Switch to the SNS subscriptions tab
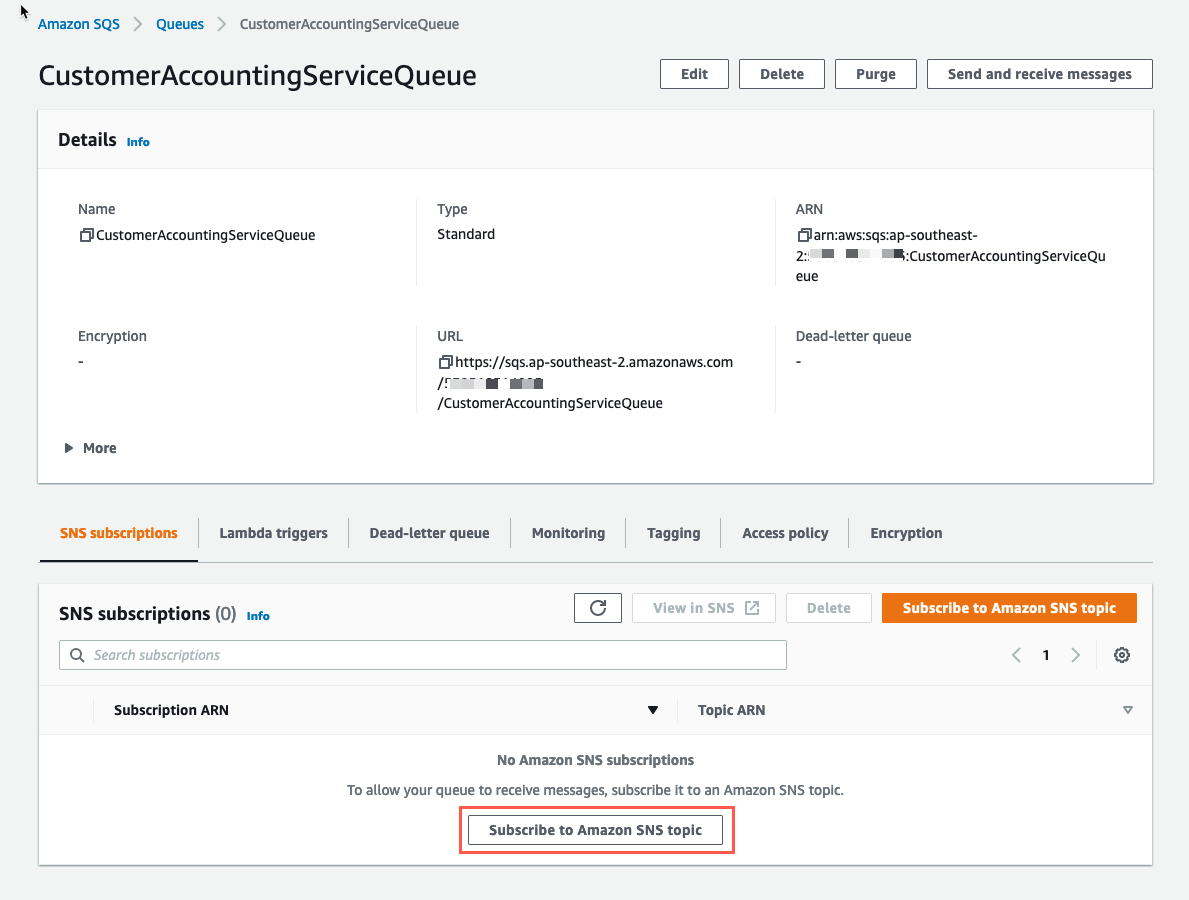Viewport: 1189px width, 900px height. (x=118, y=533)
